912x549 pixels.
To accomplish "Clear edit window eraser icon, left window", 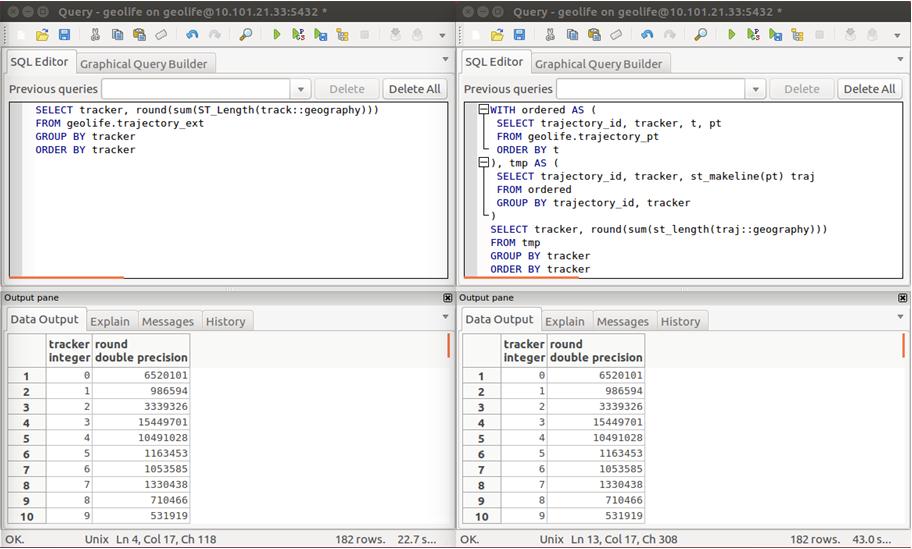I will coord(161,35).
